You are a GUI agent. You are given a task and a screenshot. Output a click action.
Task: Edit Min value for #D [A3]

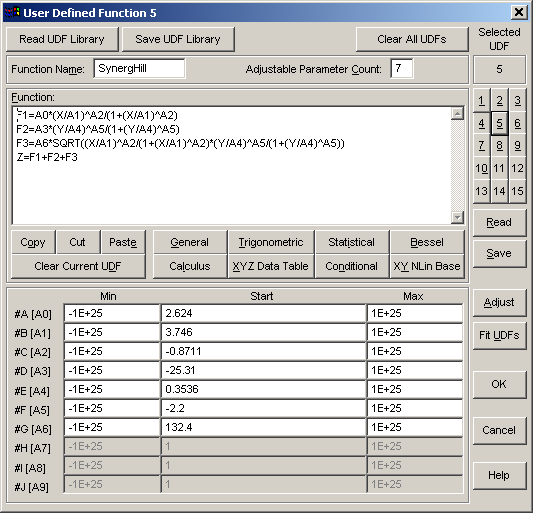pyautogui.click(x=112, y=371)
